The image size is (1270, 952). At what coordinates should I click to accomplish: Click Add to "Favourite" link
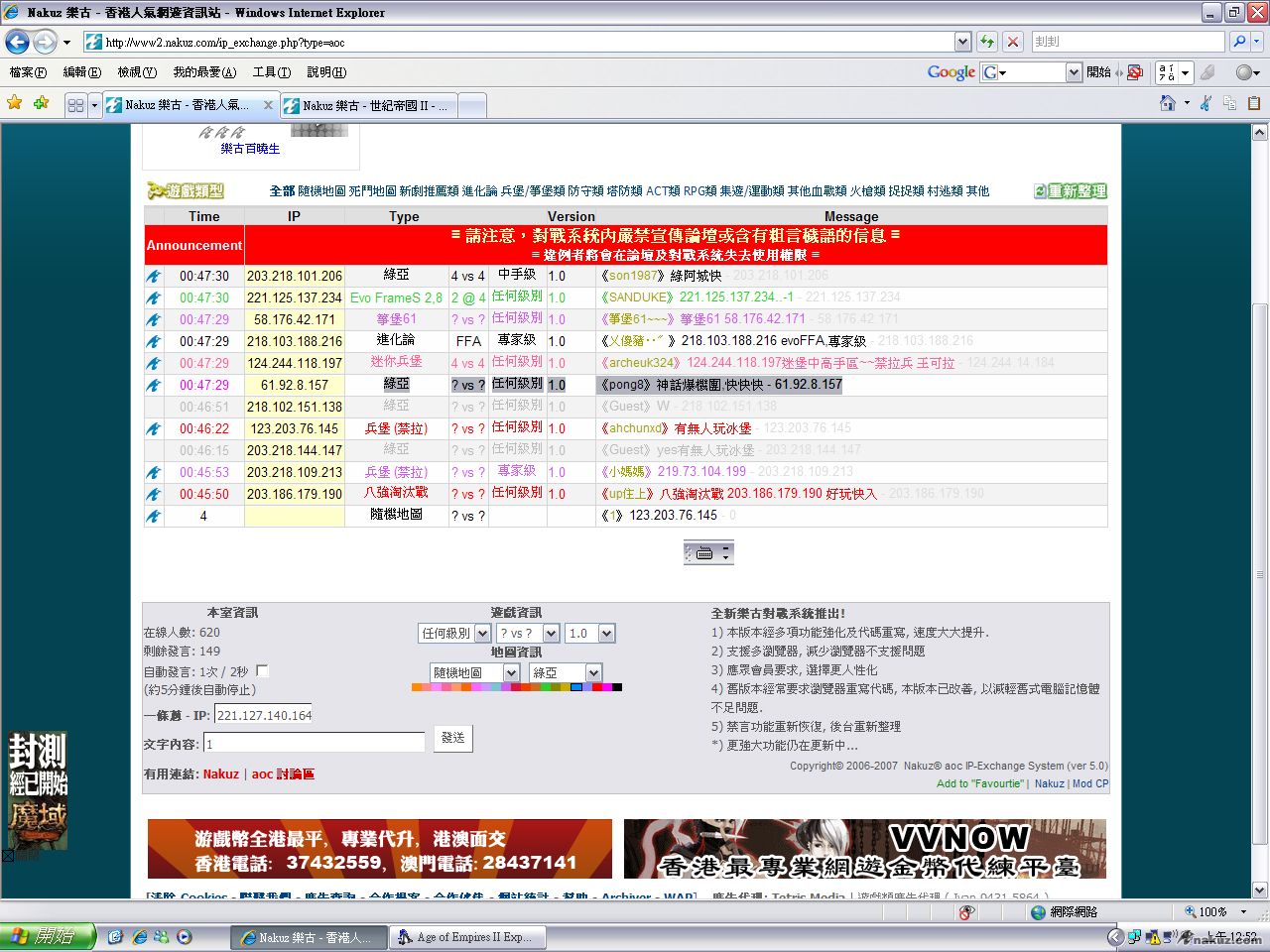click(x=980, y=783)
